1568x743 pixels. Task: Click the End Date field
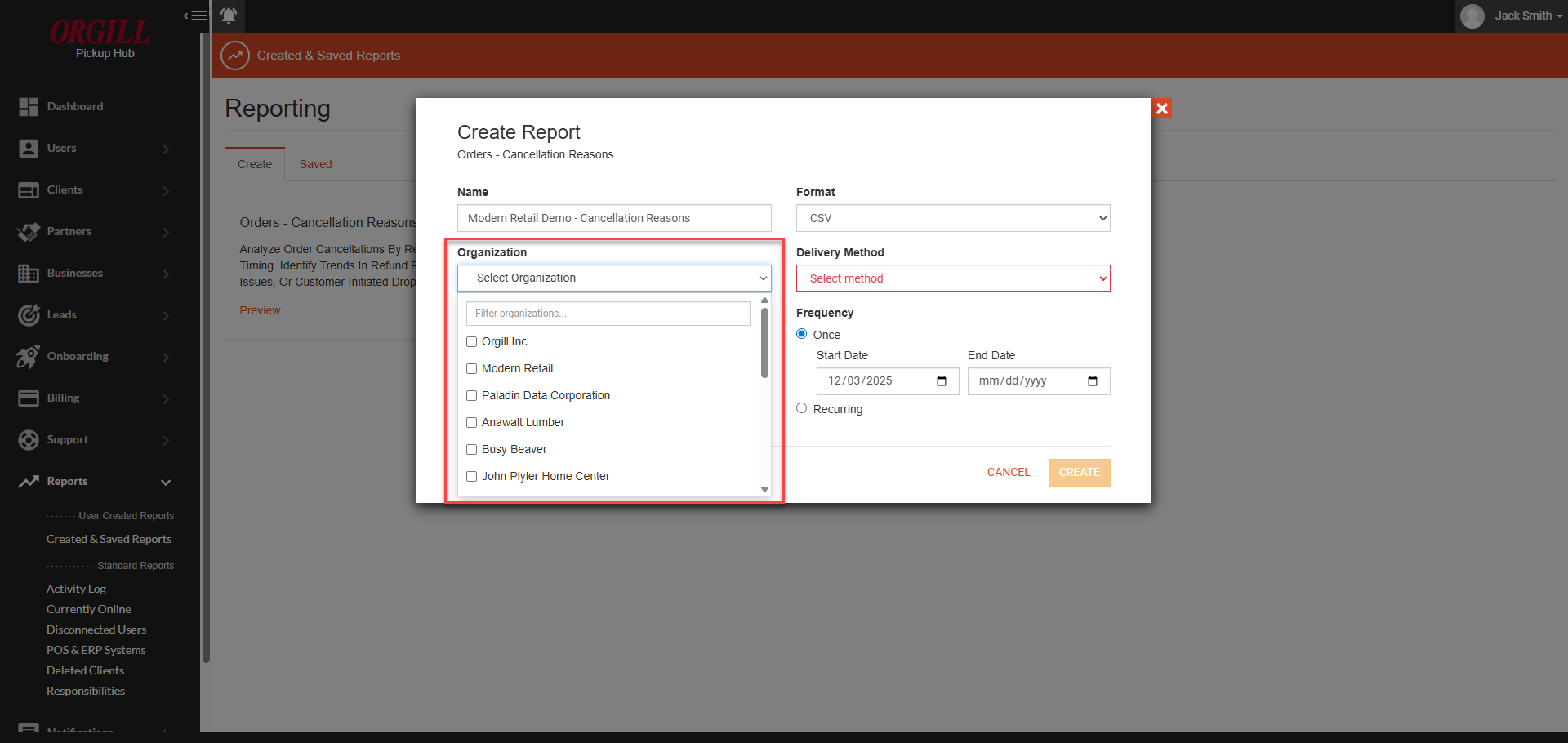pos(1039,381)
